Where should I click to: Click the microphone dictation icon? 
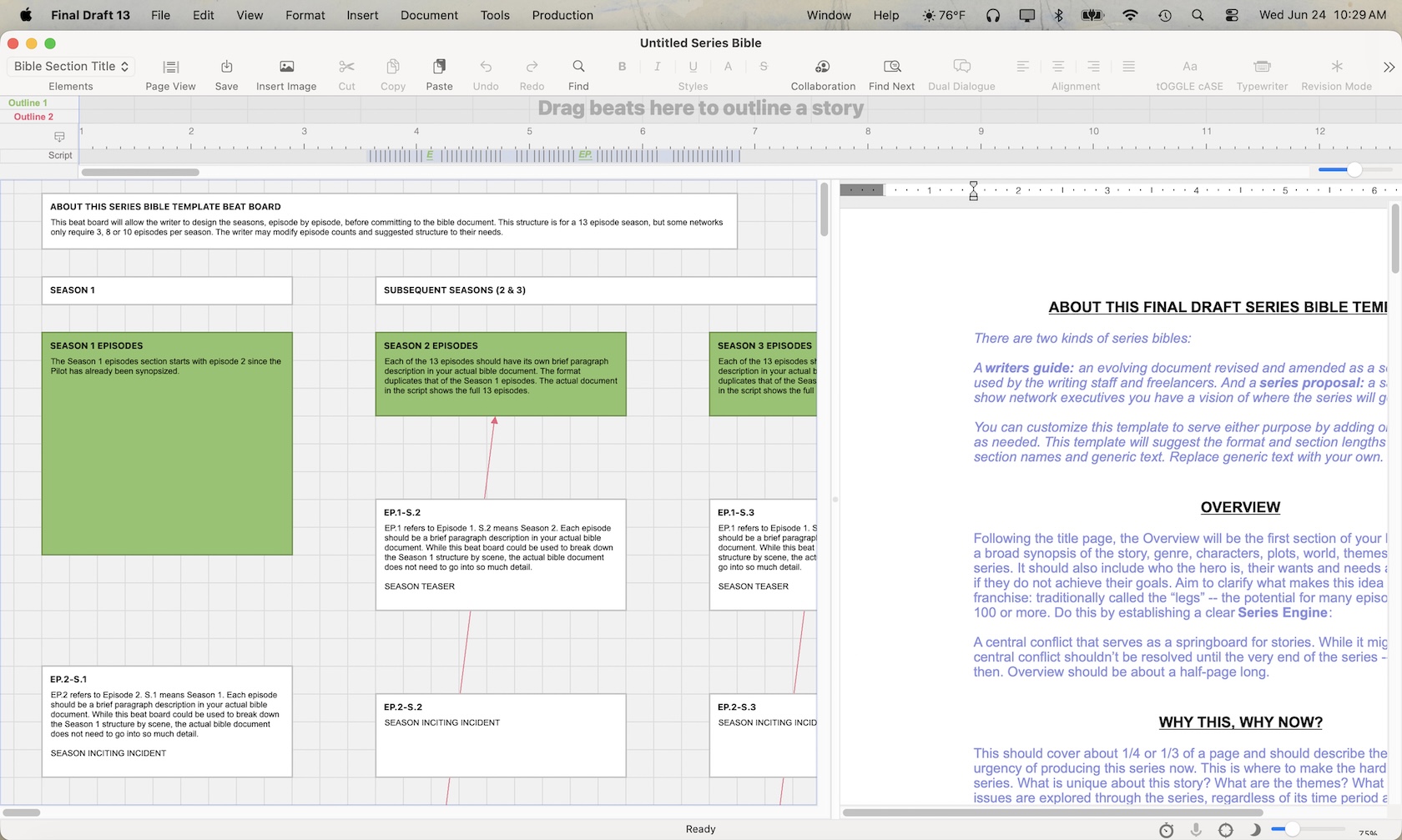(1196, 830)
